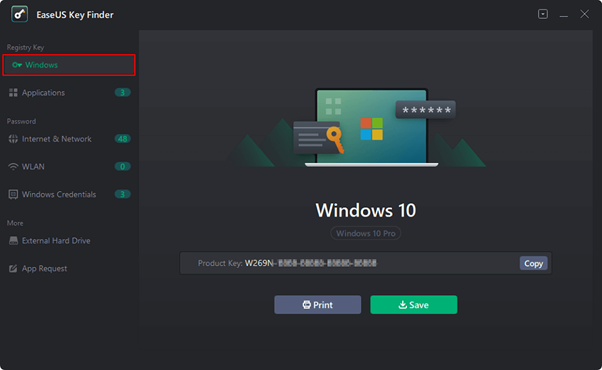
Task: Click the App Request pencil icon
Action: [x=13, y=268]
